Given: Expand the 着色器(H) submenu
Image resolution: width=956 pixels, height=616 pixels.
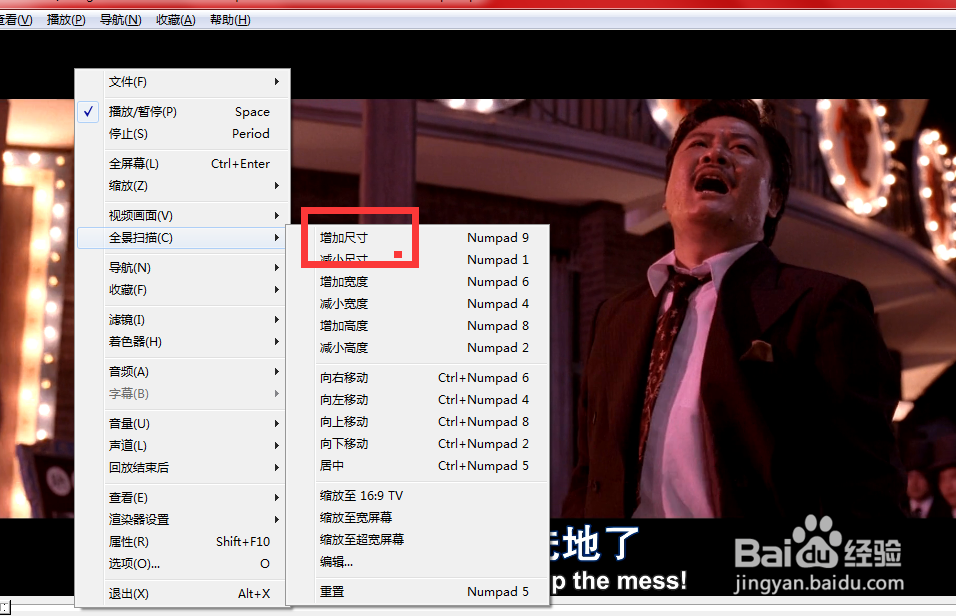Looking at the screenshot, I should click(182, 342).
